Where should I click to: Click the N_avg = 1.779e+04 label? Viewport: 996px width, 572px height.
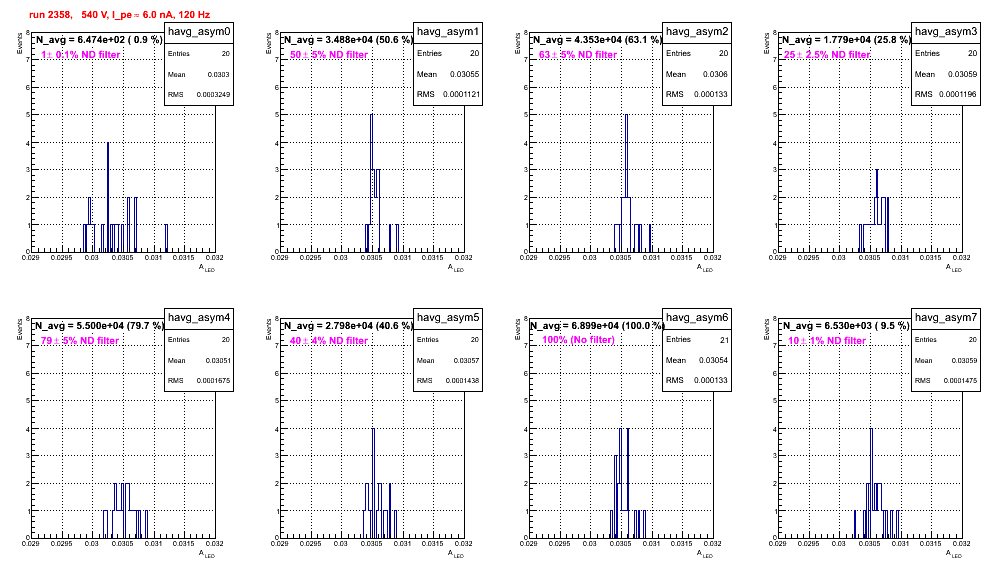coord(846,39)
